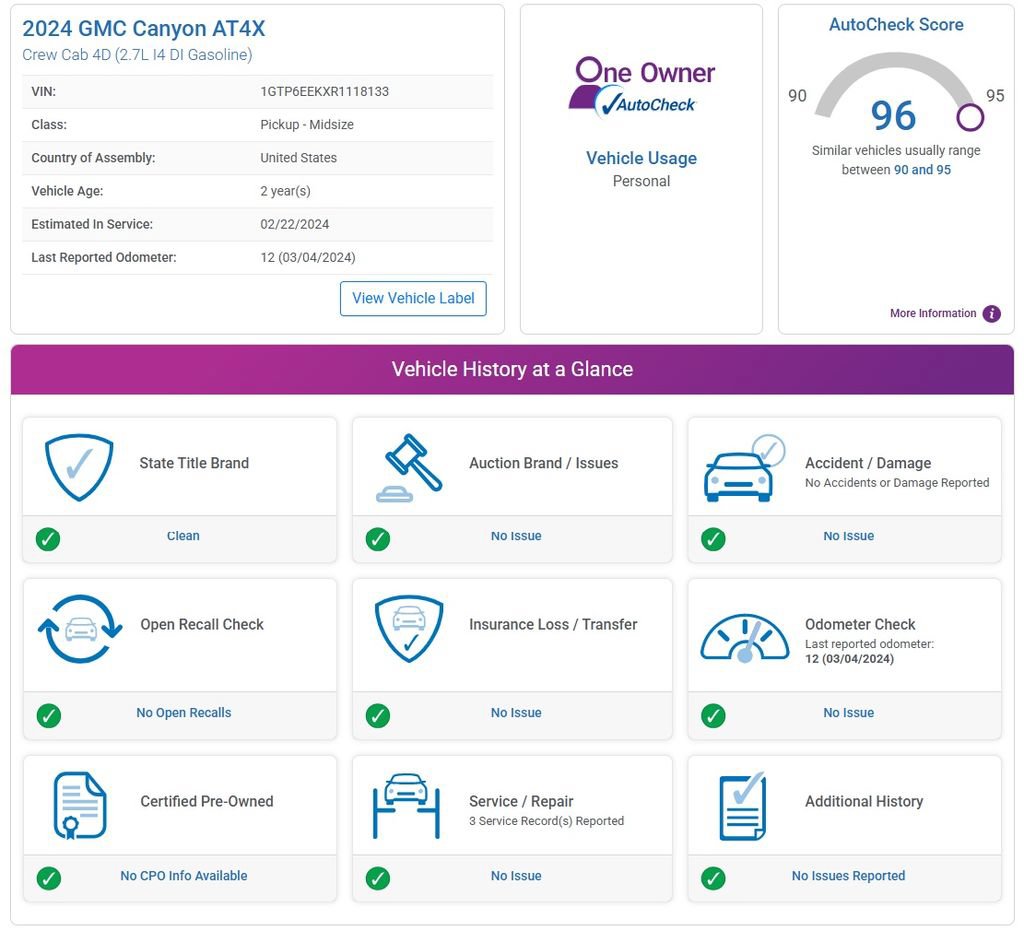Image resolution: width=1024 pixels, height=932 pixels.
Task: Click the green checkmark next to Clean
Action: coord(48,539)
